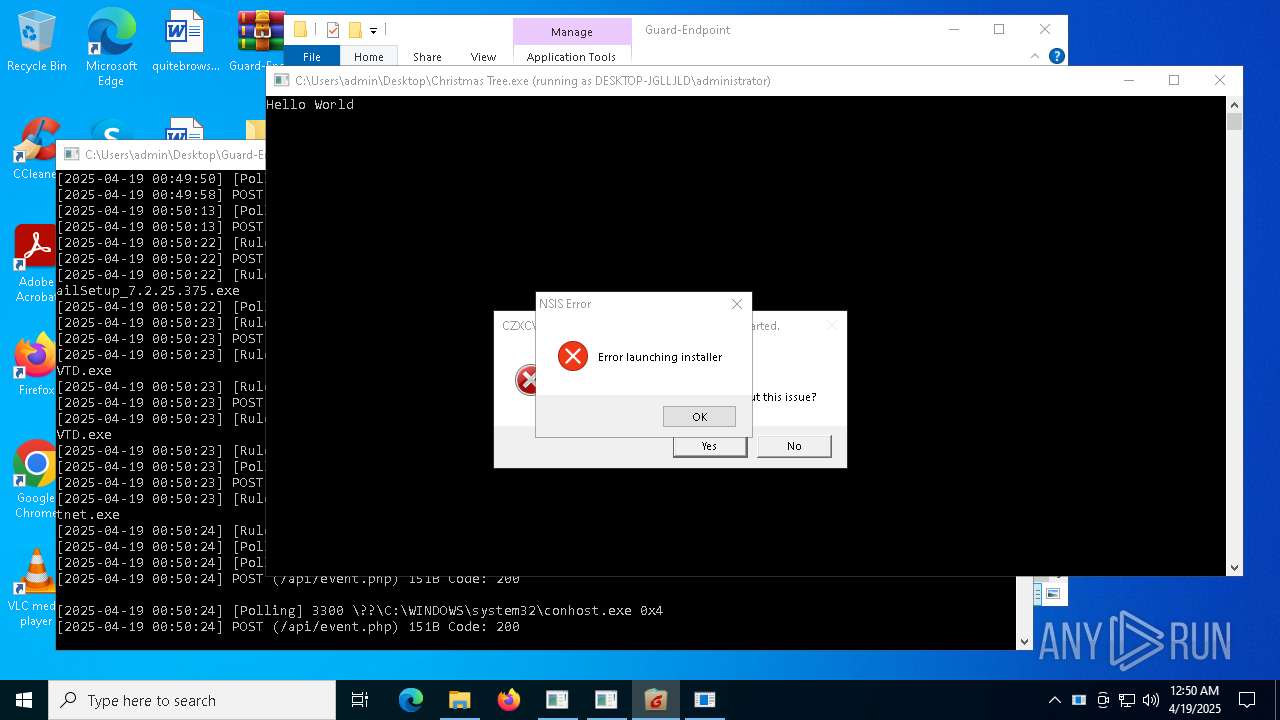
Task: Open File Explorer from taskbar
Action: pyautogui.click(x=459, y=700)
